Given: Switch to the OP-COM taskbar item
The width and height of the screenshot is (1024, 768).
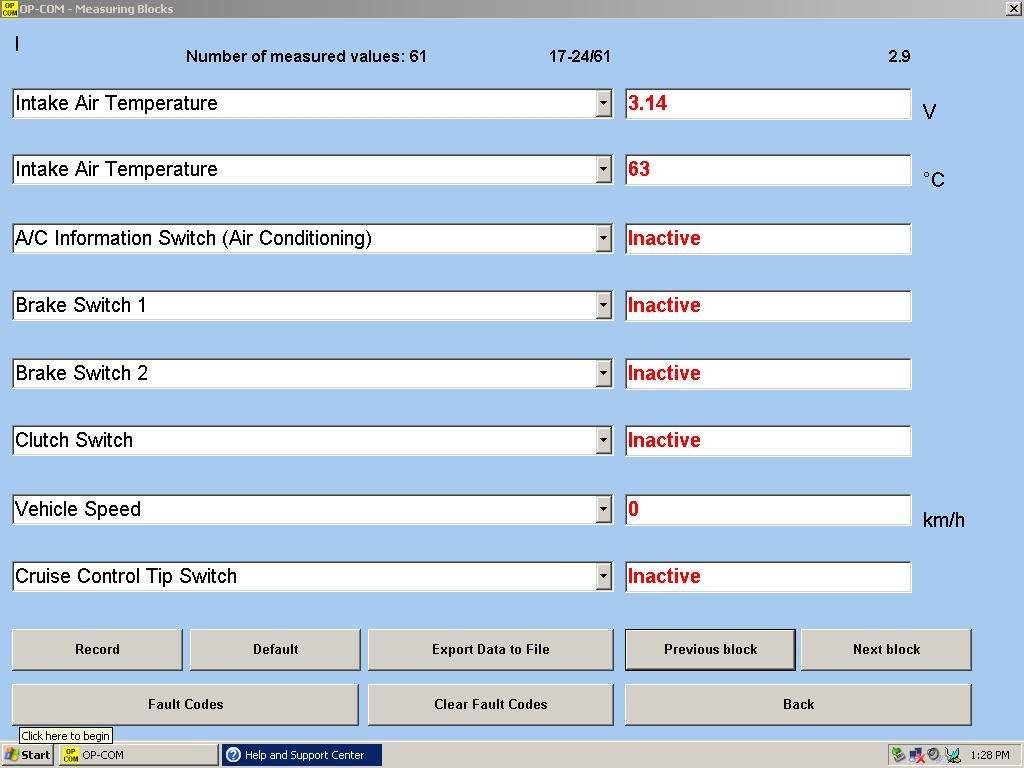Looking at the screenshot, I should click(138, 755).
